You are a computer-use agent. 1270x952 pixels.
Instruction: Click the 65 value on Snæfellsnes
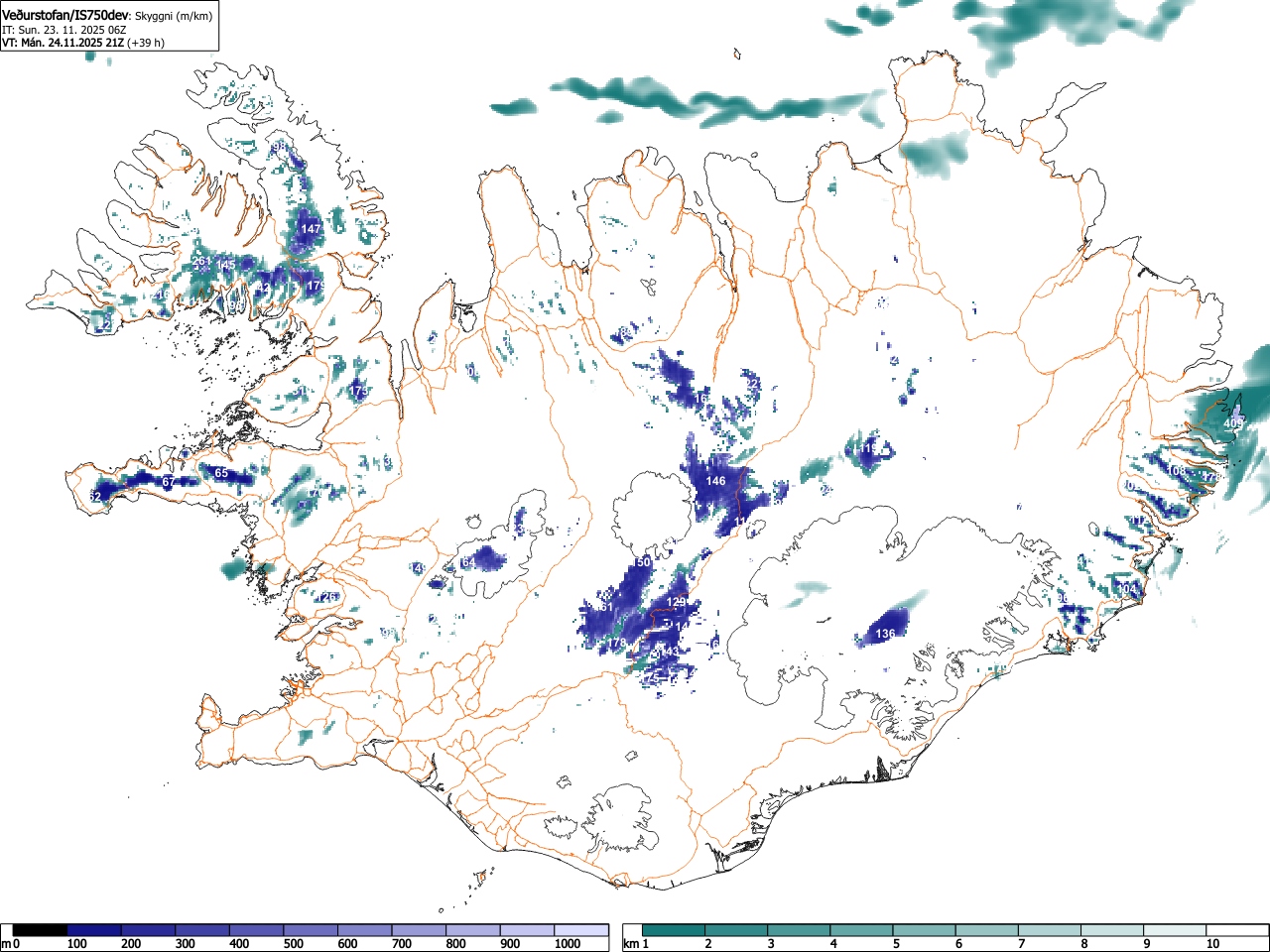(221, 473)
